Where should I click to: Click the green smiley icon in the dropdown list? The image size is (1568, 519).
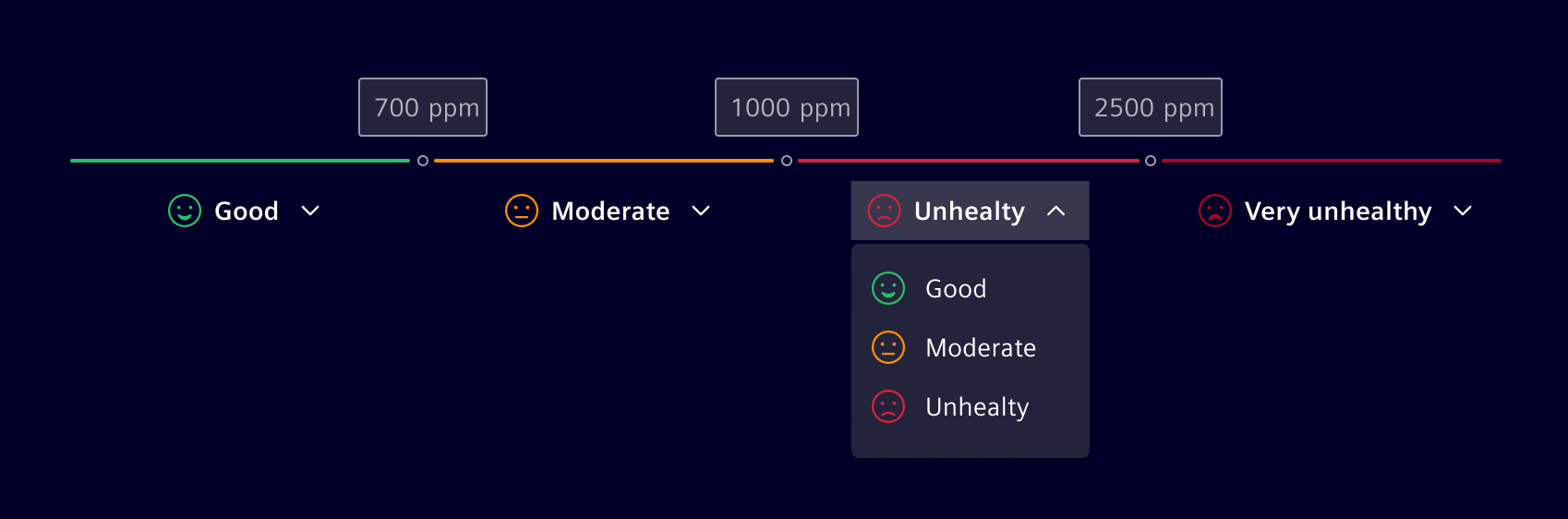[x=888, y=288]
